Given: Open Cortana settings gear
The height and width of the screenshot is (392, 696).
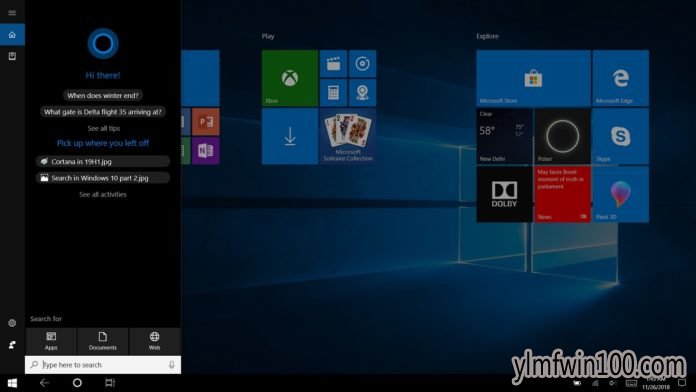Looking at the screenshot, I should [x=12, y=323].
